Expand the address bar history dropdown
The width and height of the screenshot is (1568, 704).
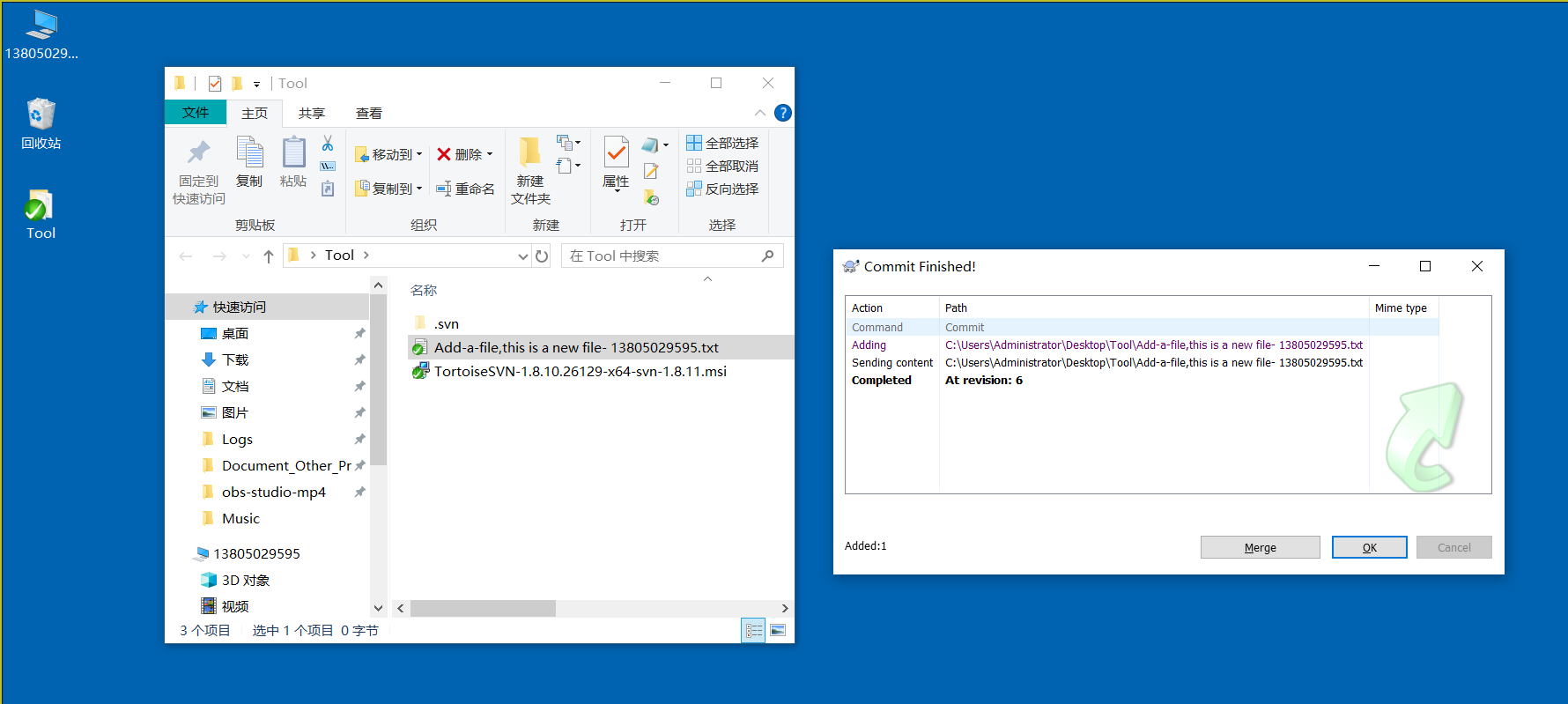coord(522,256)
